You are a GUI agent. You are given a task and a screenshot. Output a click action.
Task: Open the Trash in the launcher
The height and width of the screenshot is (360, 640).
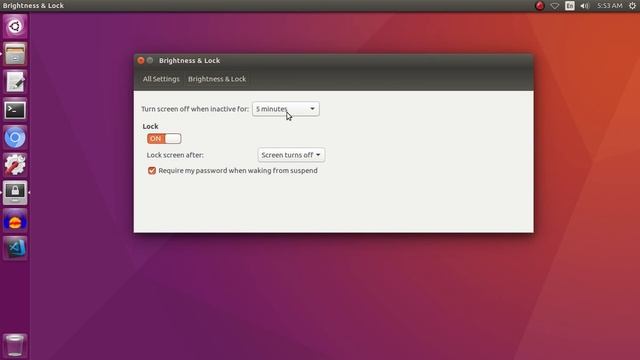point(15,345)
